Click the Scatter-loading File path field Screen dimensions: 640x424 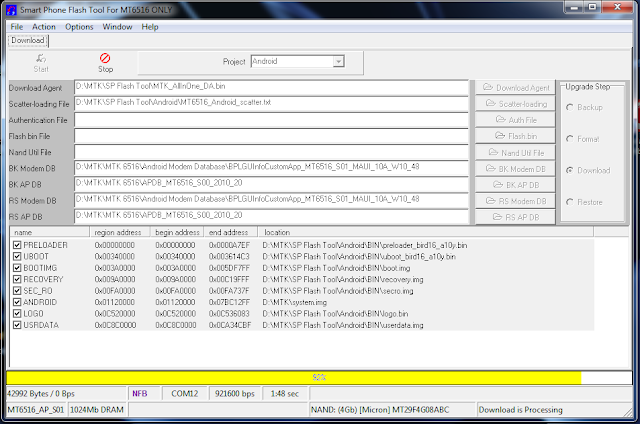[x=271, y=104]
